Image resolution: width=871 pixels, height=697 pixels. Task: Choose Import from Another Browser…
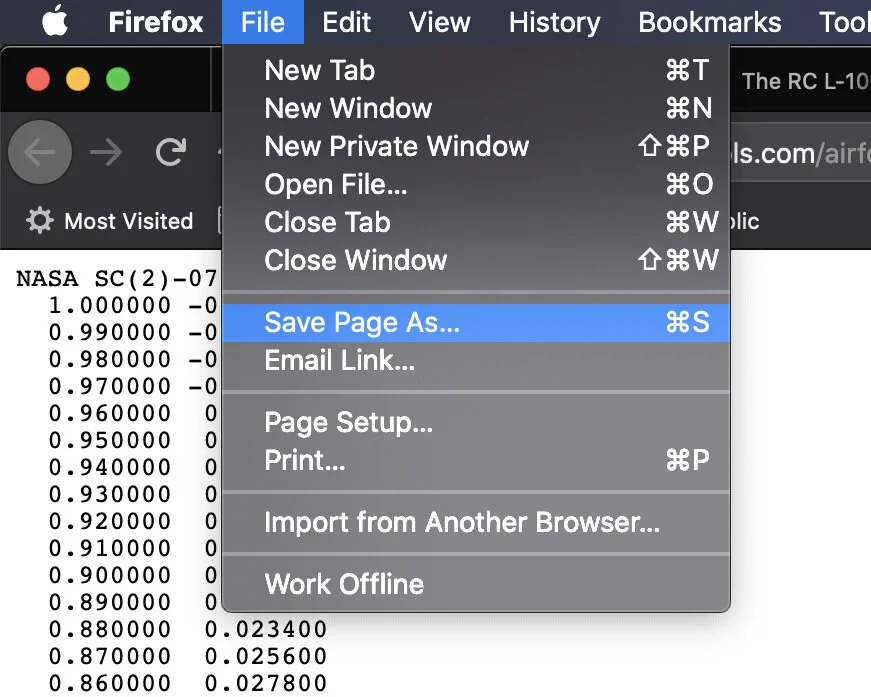coord(476,522)
